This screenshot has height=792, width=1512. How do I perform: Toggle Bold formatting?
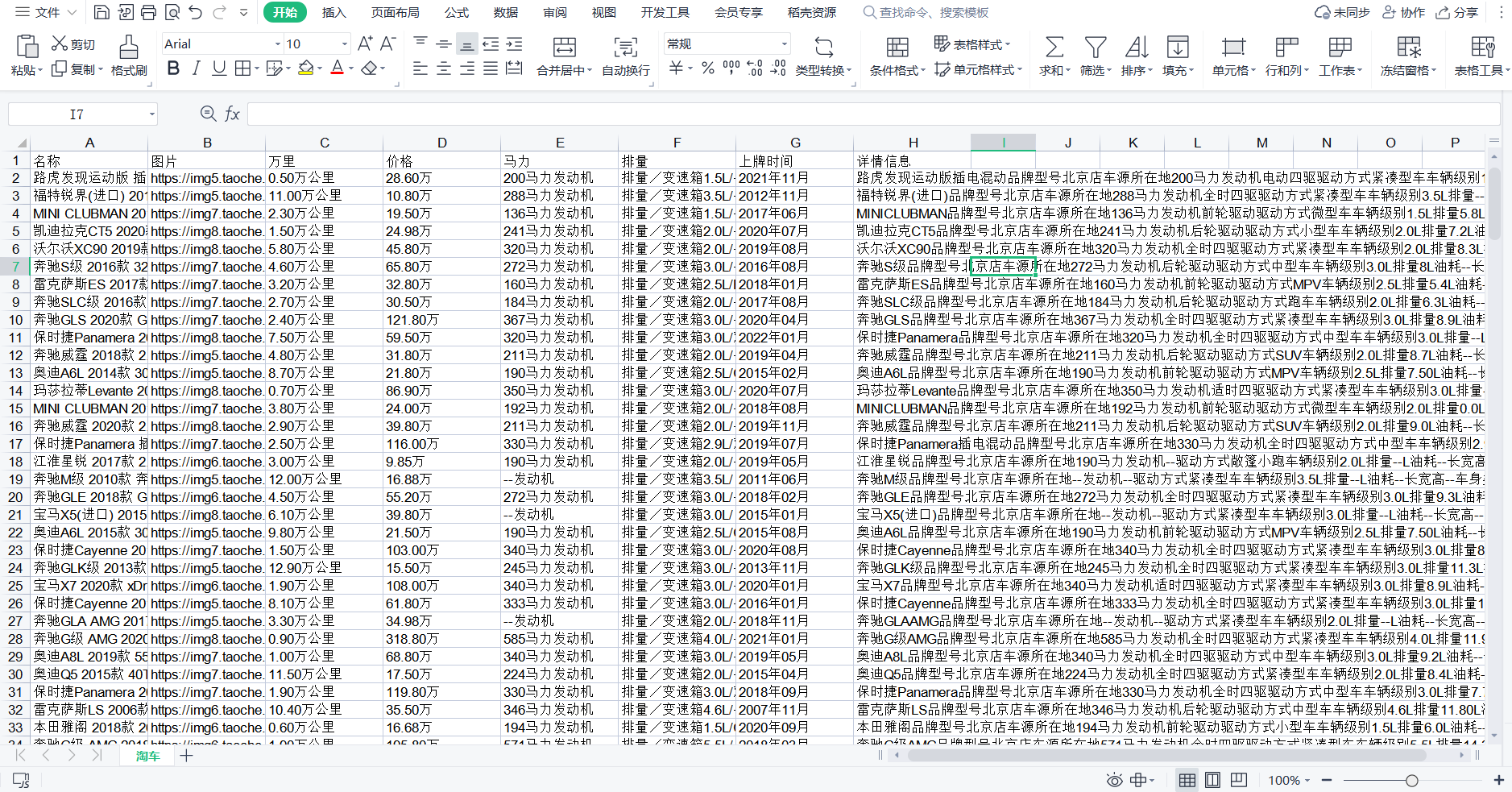[173, 68]
